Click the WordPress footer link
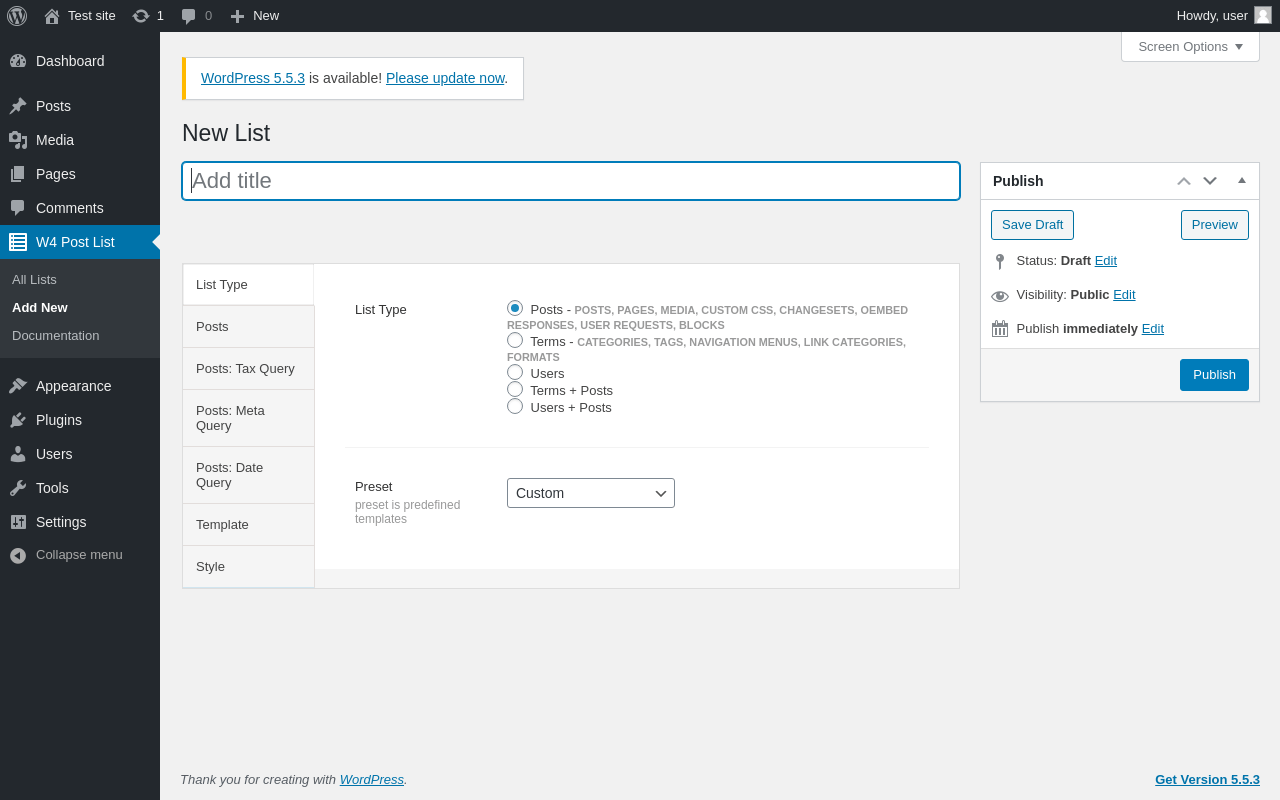Screen dimensions: 1280x800 372,780
